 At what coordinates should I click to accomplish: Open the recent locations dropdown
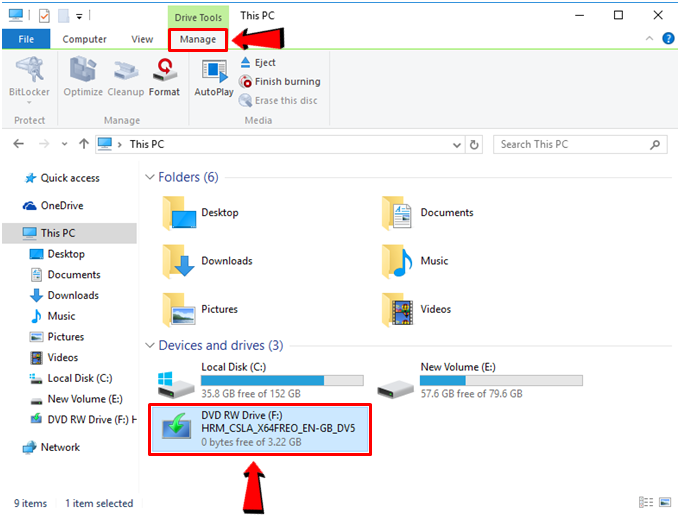pyautogui.click(x=64, y=144)
